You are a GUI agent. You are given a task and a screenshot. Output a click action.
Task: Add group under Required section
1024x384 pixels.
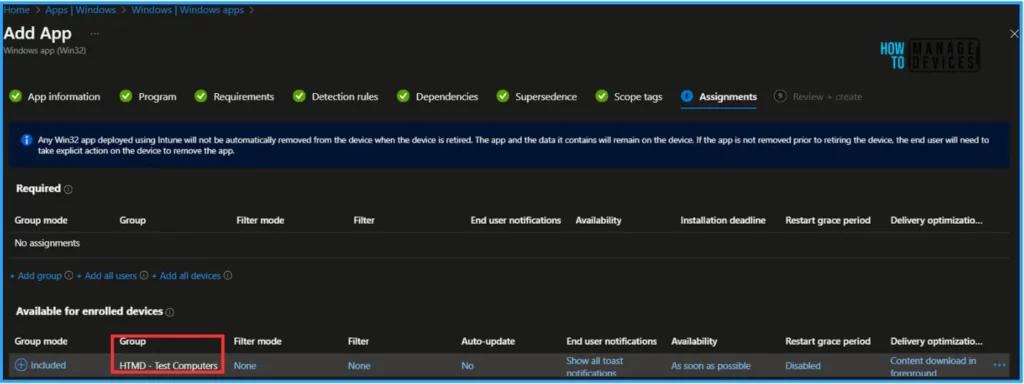point(36,276)
